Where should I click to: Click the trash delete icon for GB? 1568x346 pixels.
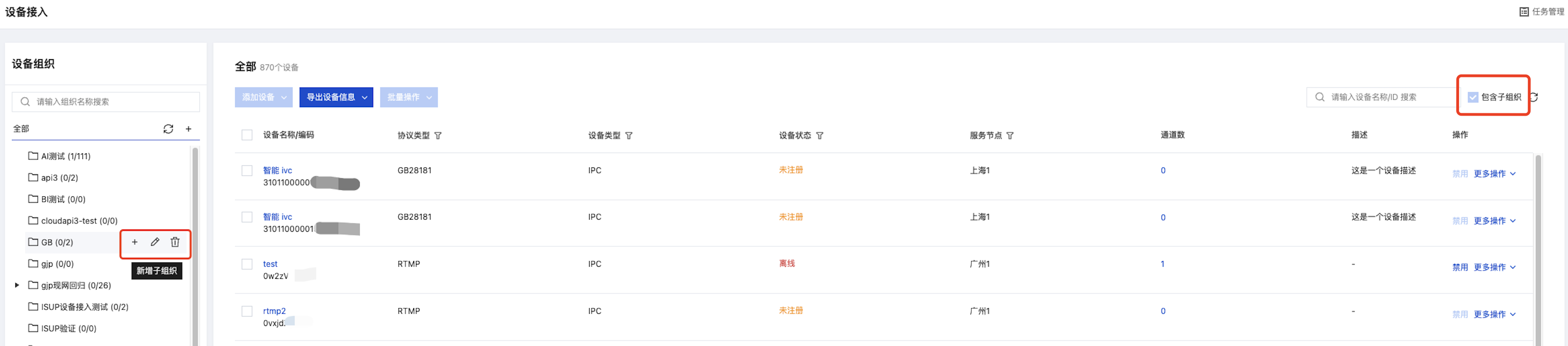(x=175, y=242)
